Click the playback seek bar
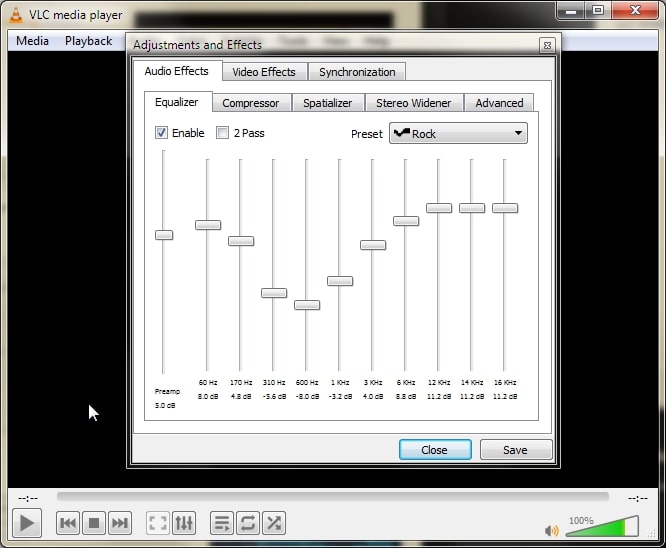The image size is (666, 548). click(332, 497)
